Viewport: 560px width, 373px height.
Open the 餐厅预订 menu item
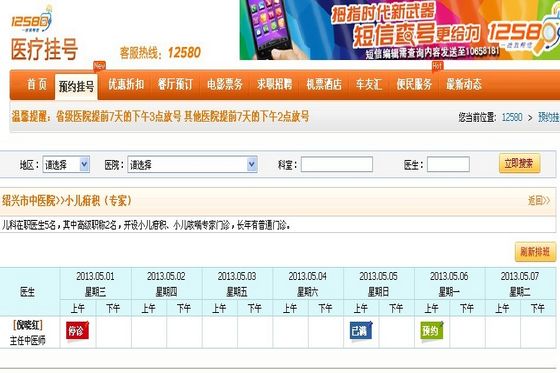tap(175, 84)
